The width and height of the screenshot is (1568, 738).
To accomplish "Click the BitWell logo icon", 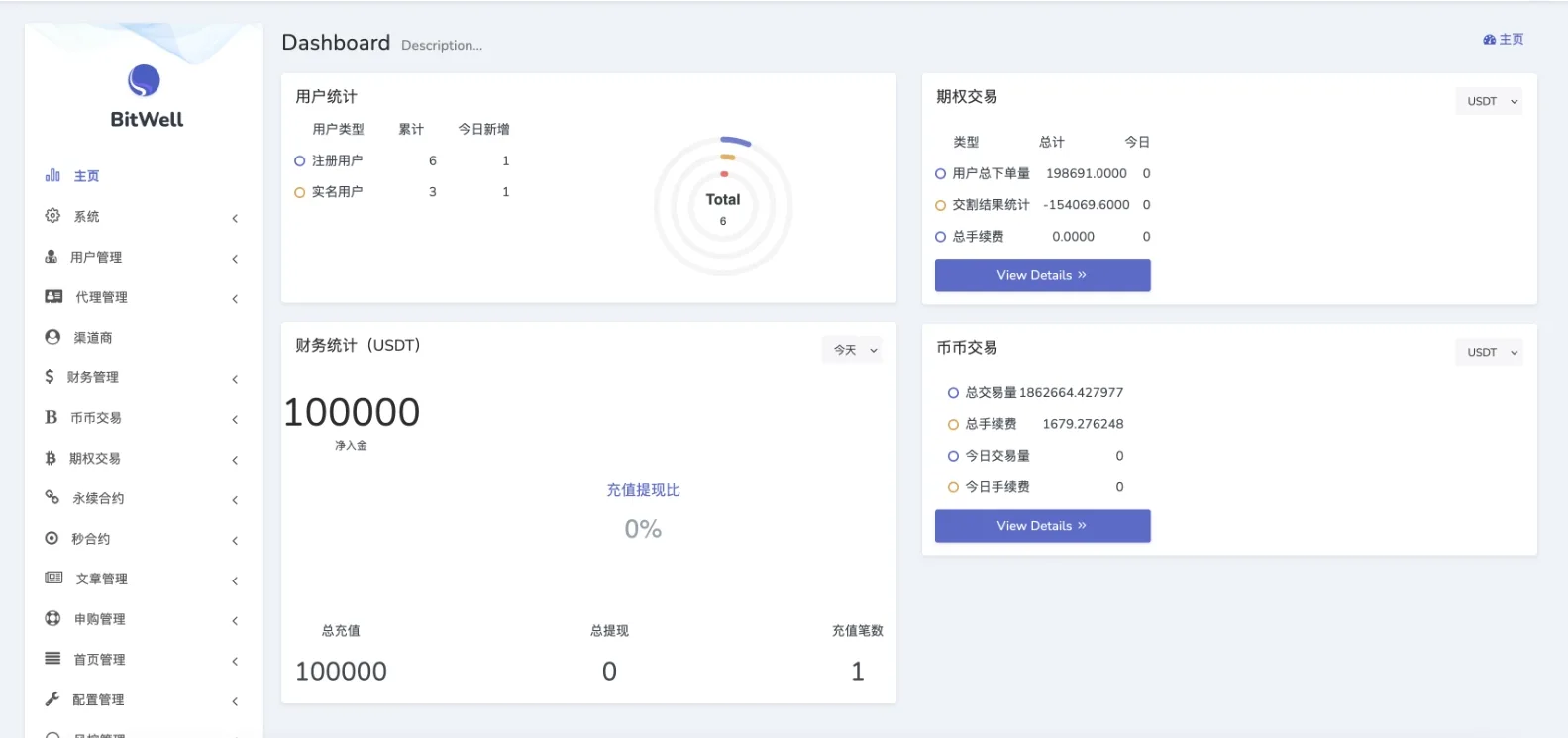I will [145, 80].
